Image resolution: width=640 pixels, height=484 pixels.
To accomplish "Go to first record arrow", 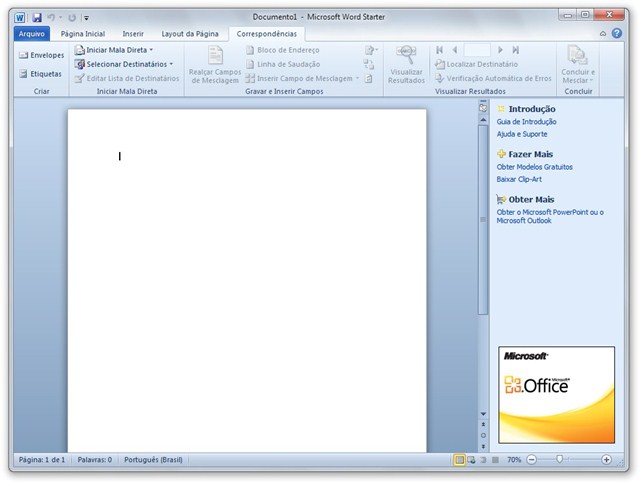I will coord(440,50).
